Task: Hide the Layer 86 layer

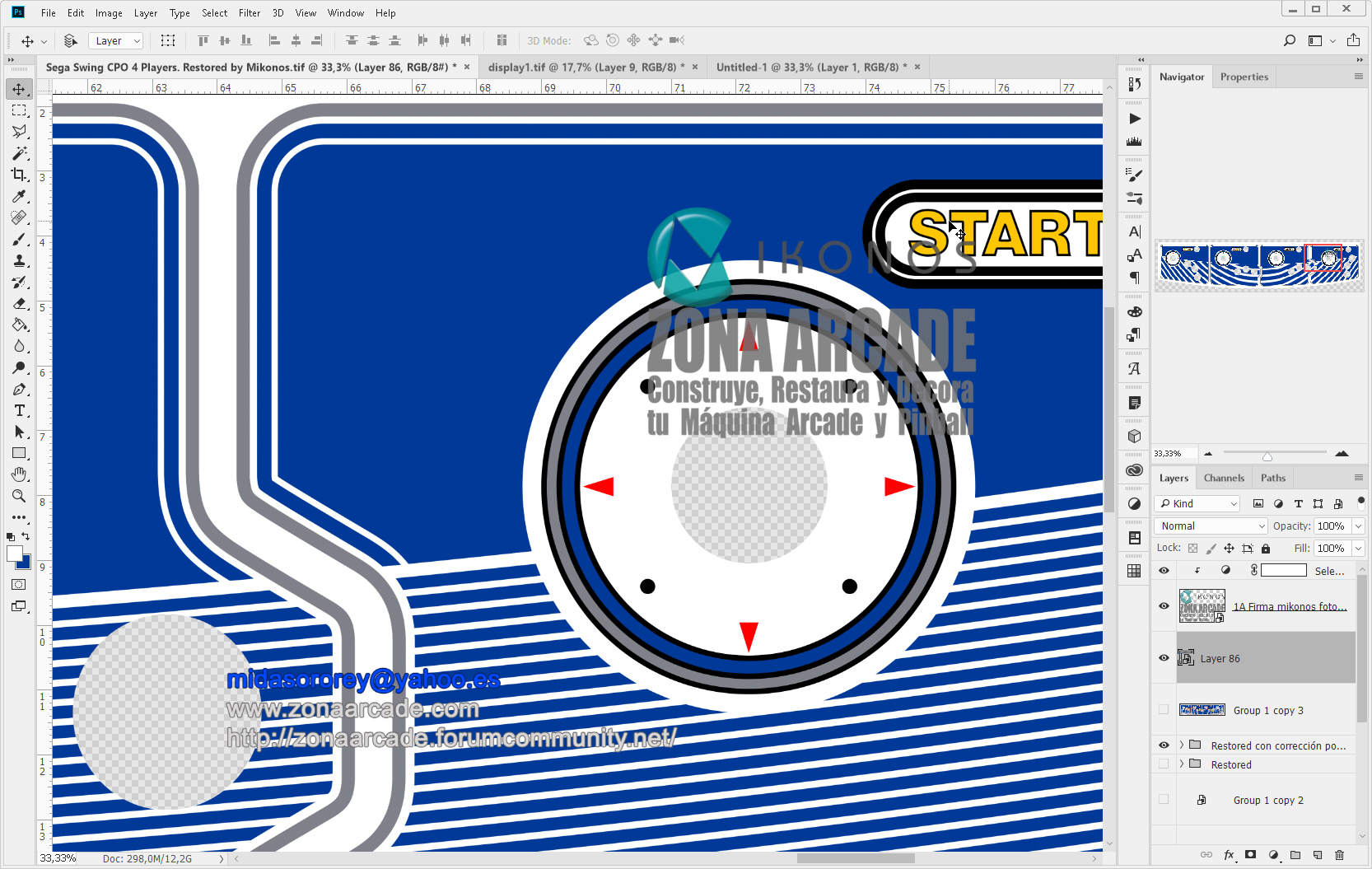Action: tap(1164, 658)
